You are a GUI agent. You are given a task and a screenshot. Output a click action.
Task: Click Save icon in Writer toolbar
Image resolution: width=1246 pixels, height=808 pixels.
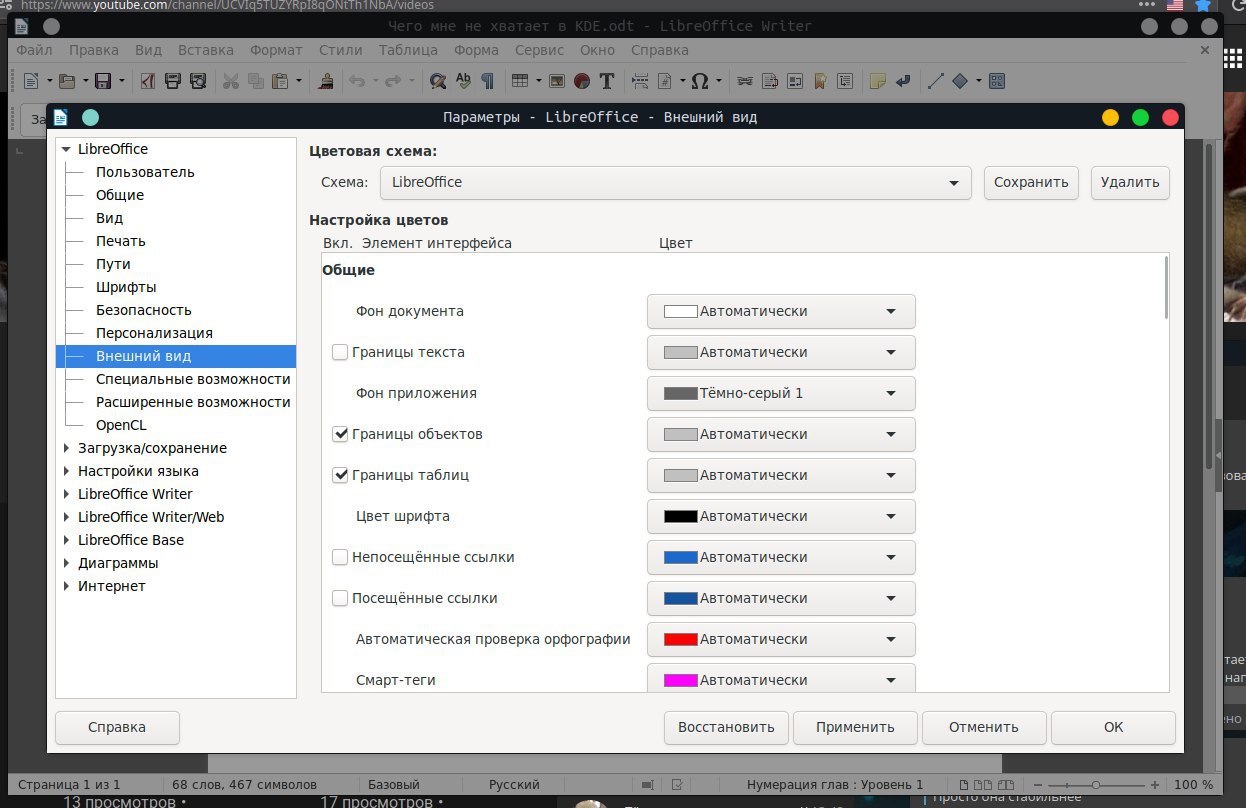pos(103,81)
